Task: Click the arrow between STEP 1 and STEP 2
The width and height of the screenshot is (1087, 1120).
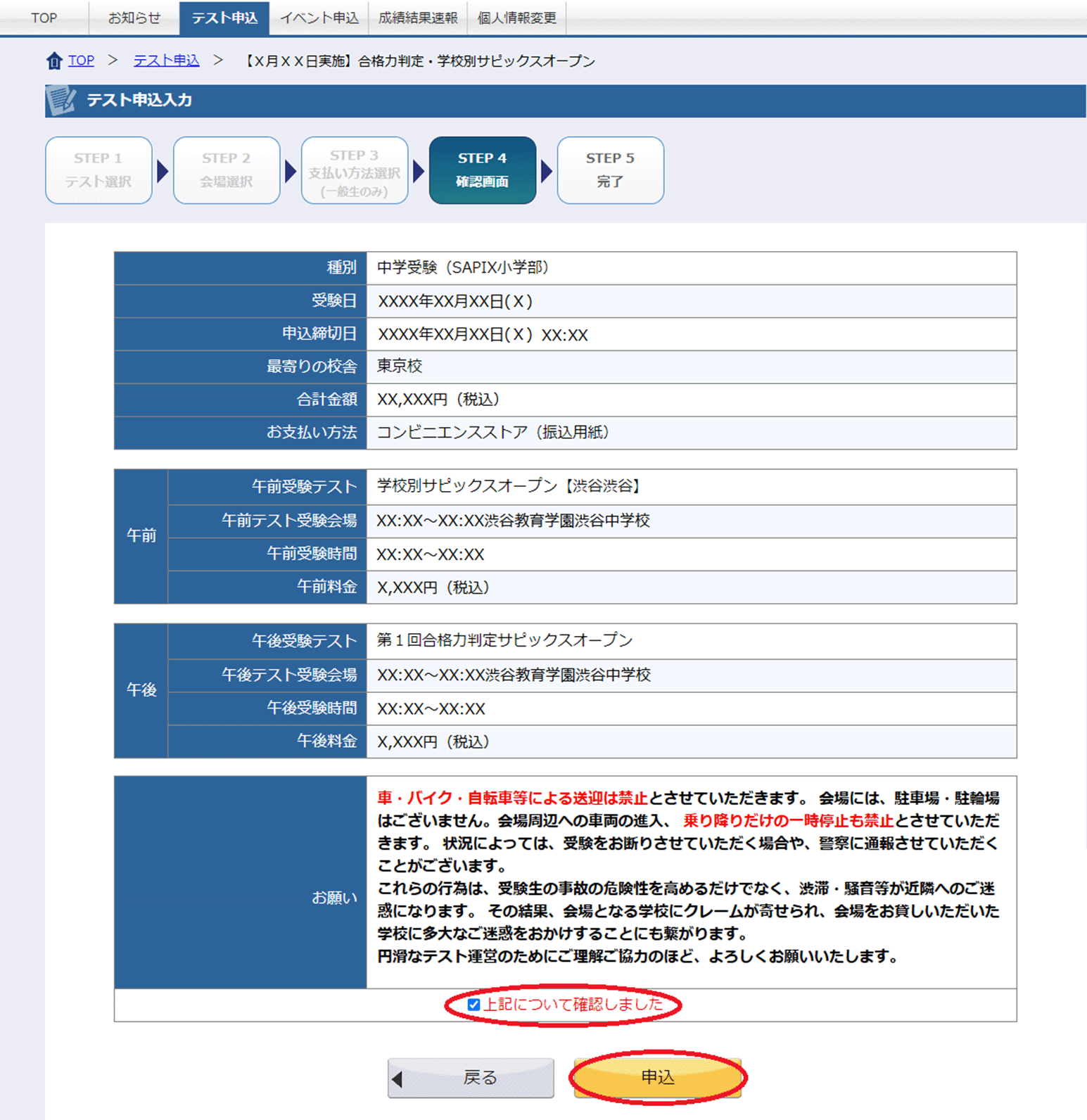Action: [x=163, y=171]
